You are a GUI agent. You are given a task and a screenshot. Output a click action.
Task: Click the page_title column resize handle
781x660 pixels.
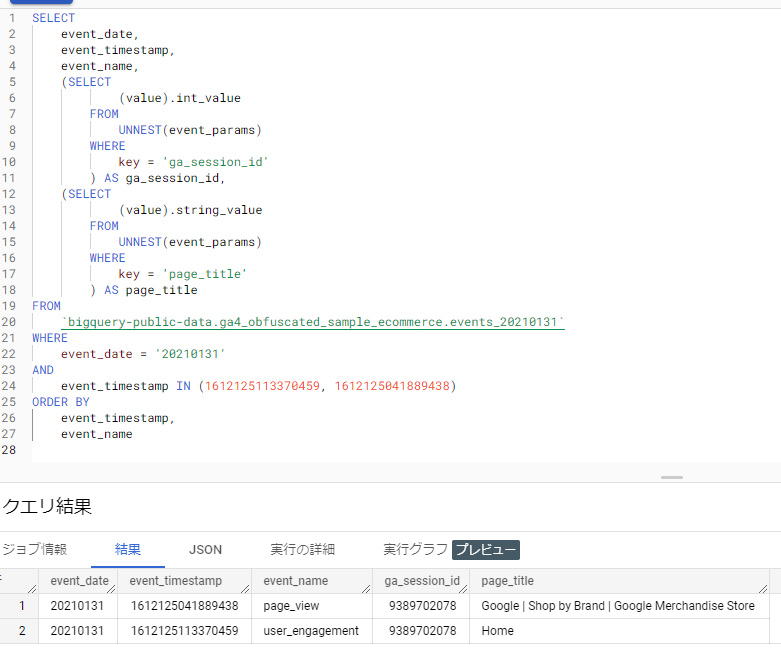(763, 589)
